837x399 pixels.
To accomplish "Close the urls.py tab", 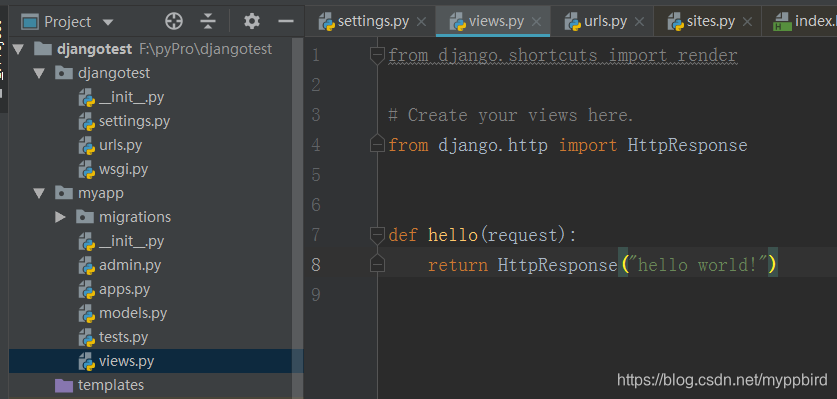I will click(x=638, y=22).
